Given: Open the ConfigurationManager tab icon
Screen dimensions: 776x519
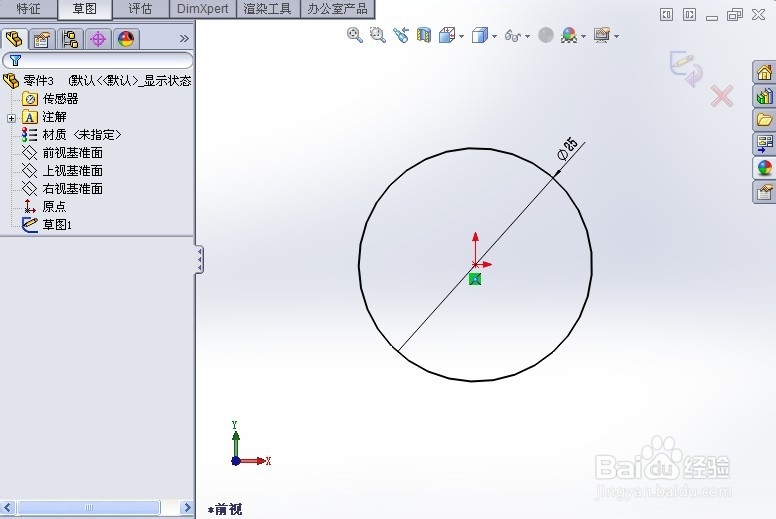Looking at the screenshot, I should [x=70, y=39].
